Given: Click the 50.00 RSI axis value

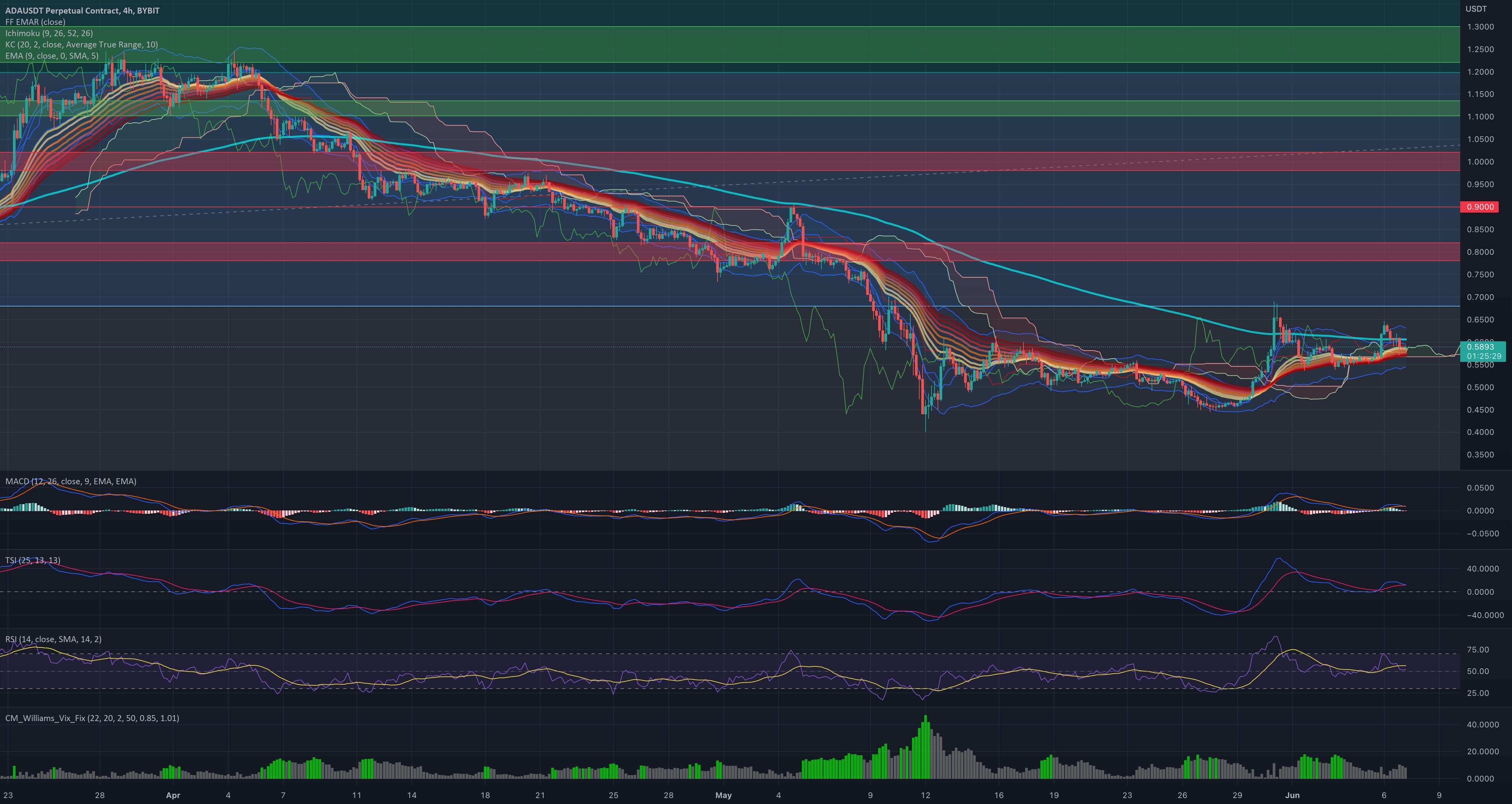Looking at the screenshot, I should (x=1478, y=671).
